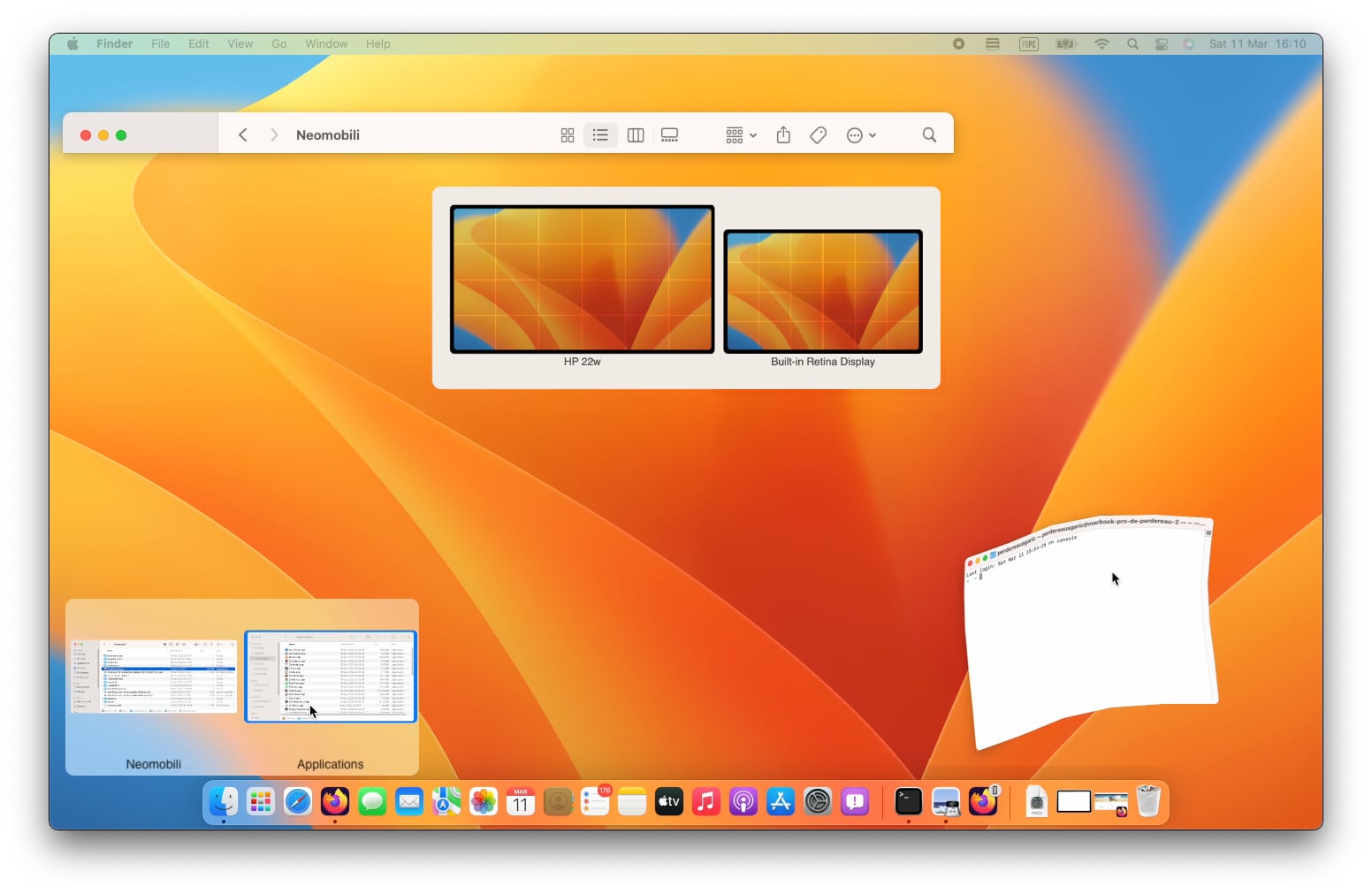Open Podcasts from the Dock
The height and width of the screenshot is (895, 1372).
[x=743, y=802]
